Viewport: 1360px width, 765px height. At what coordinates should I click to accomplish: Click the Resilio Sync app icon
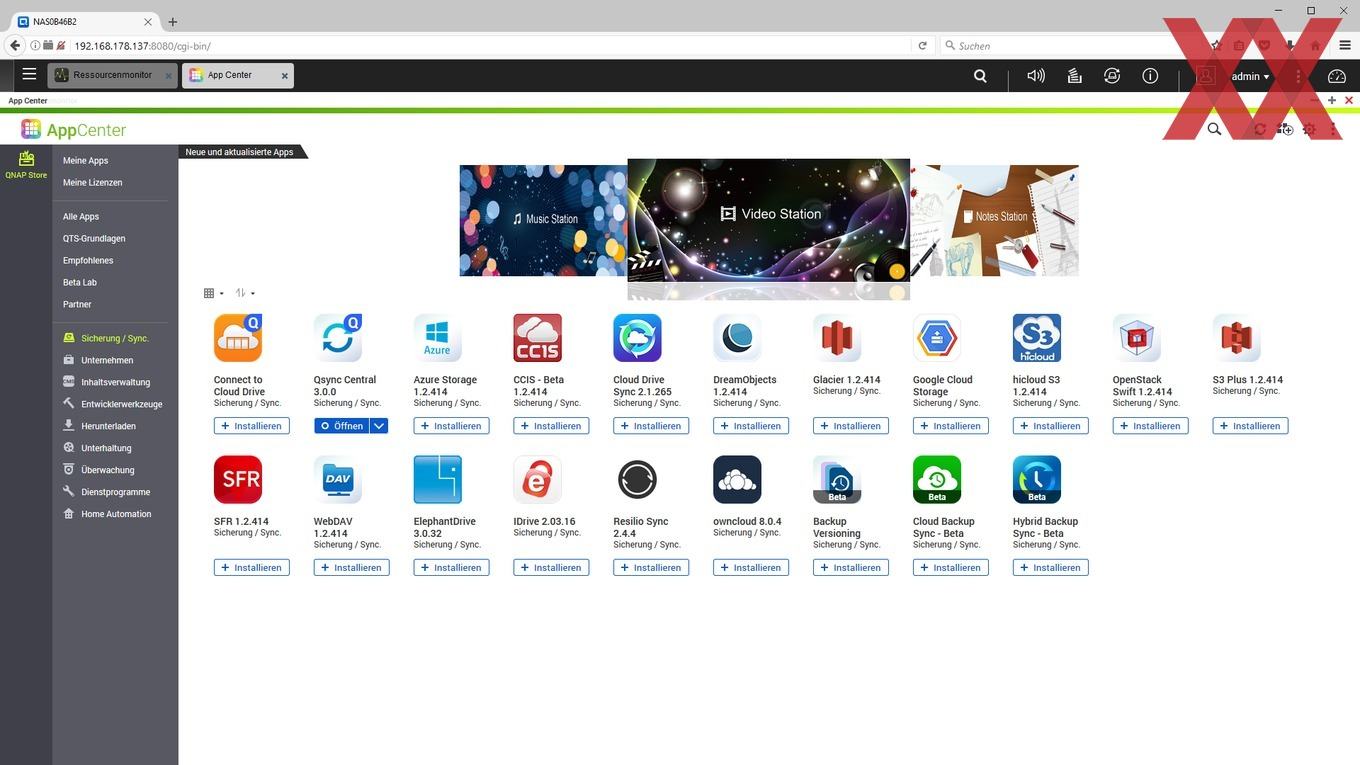638,480
